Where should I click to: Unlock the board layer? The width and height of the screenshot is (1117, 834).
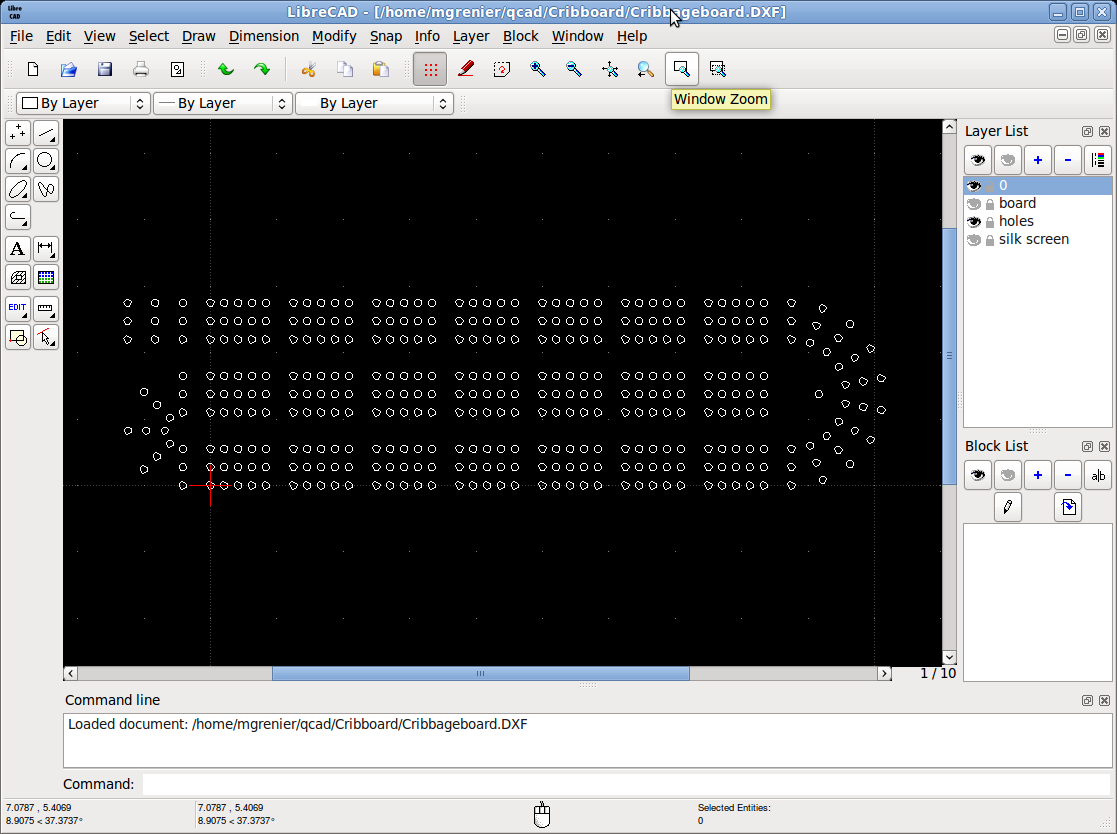(989, 203)
